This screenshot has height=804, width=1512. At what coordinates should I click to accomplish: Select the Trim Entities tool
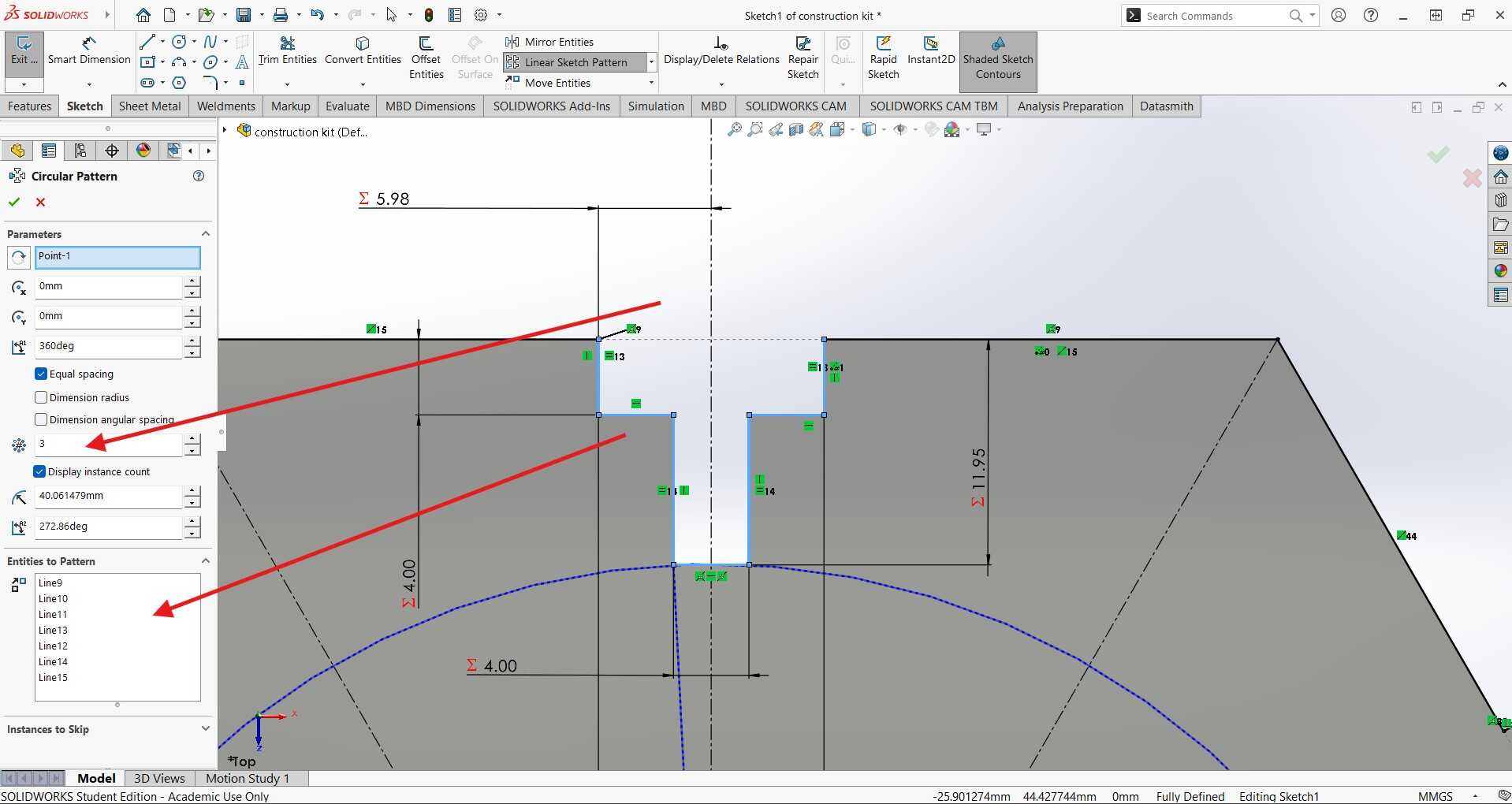(x=287, y=50)
